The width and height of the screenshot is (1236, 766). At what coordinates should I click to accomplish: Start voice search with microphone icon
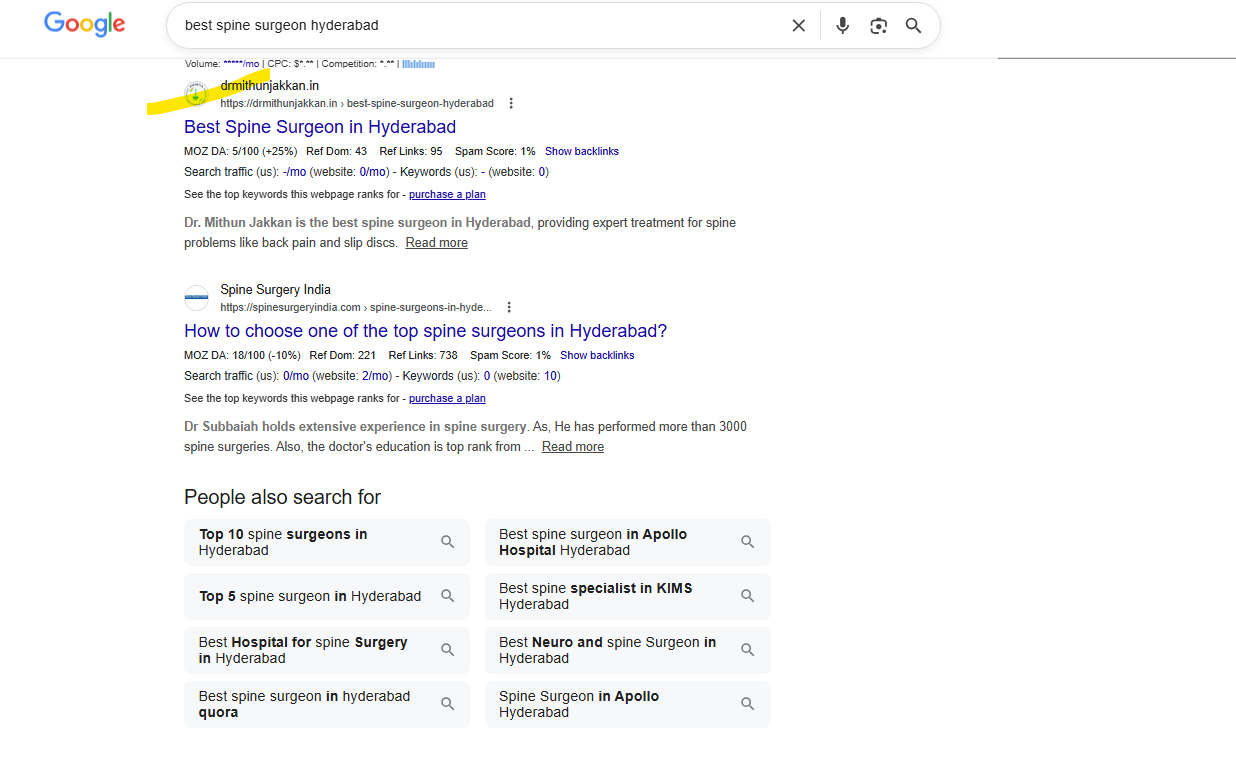click(x=843, y=26)
